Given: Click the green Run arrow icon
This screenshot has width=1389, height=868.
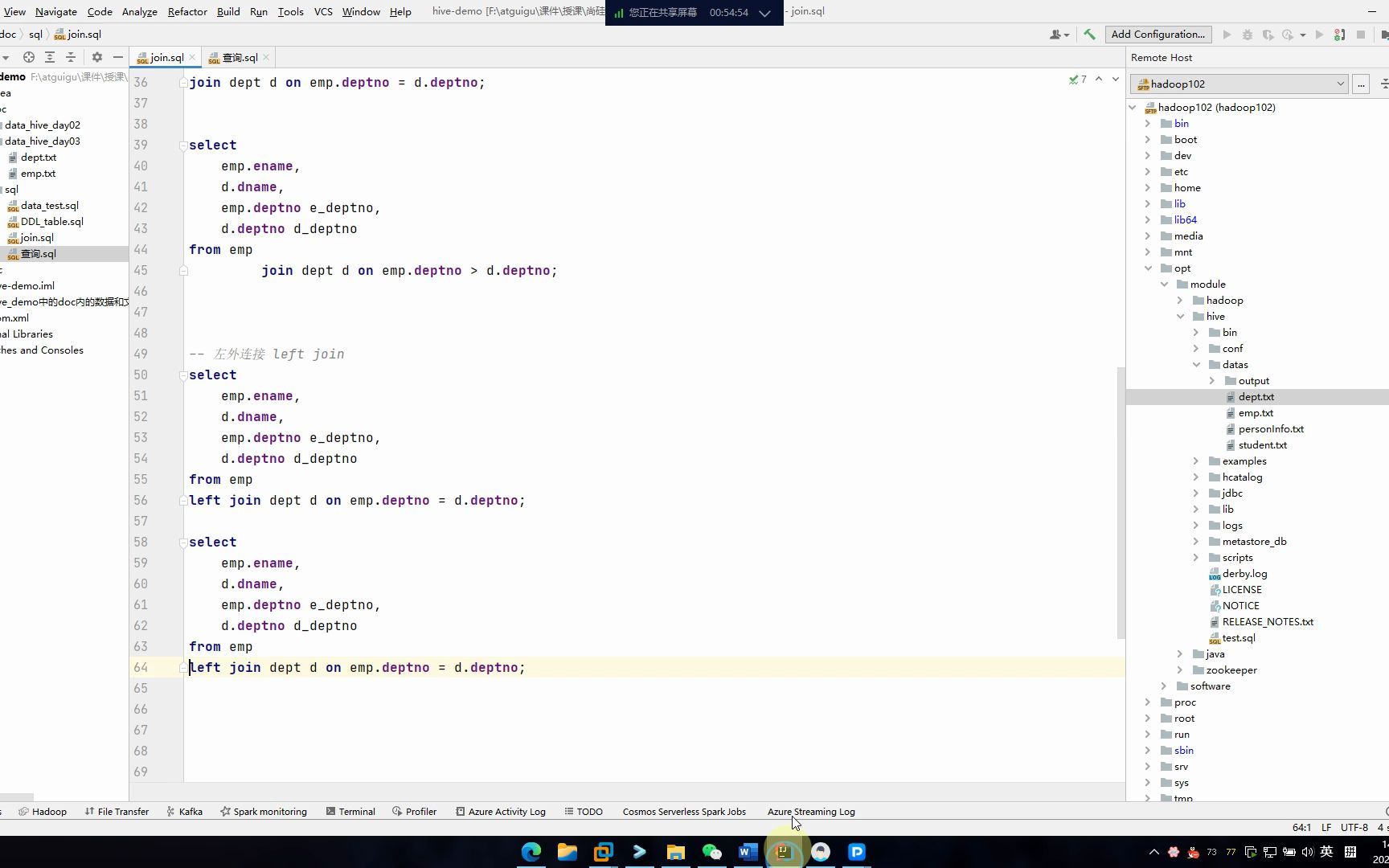Looking at the screenshot, I should [1227, 35].
